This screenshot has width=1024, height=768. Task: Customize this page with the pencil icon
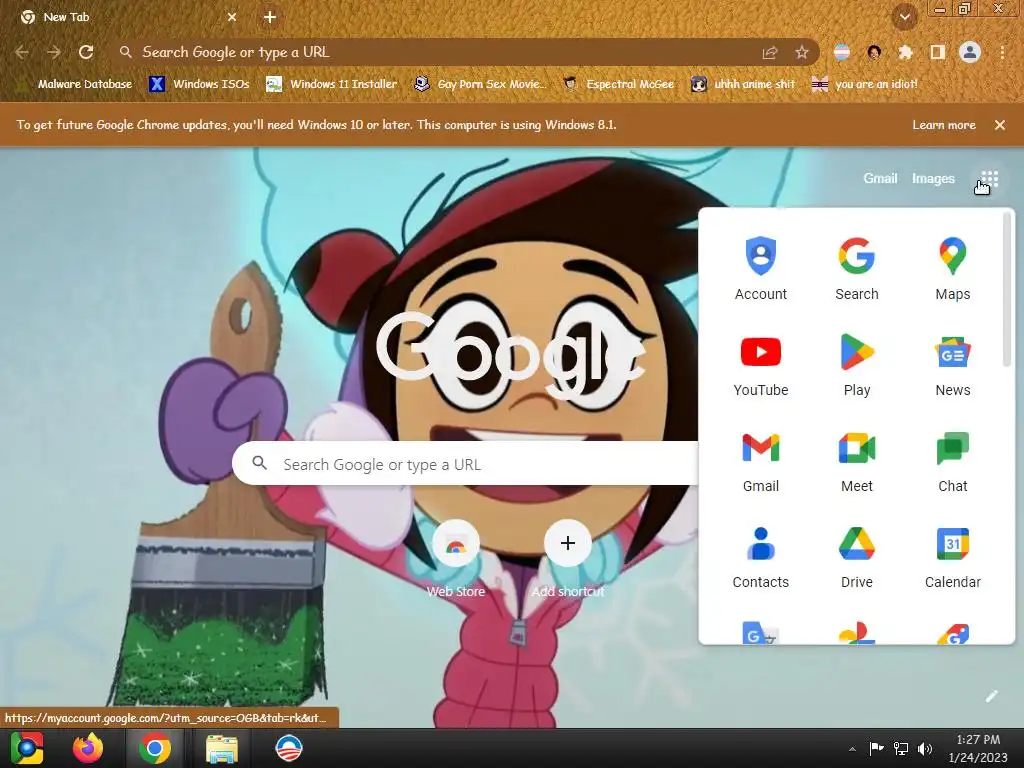click(991, 696)
